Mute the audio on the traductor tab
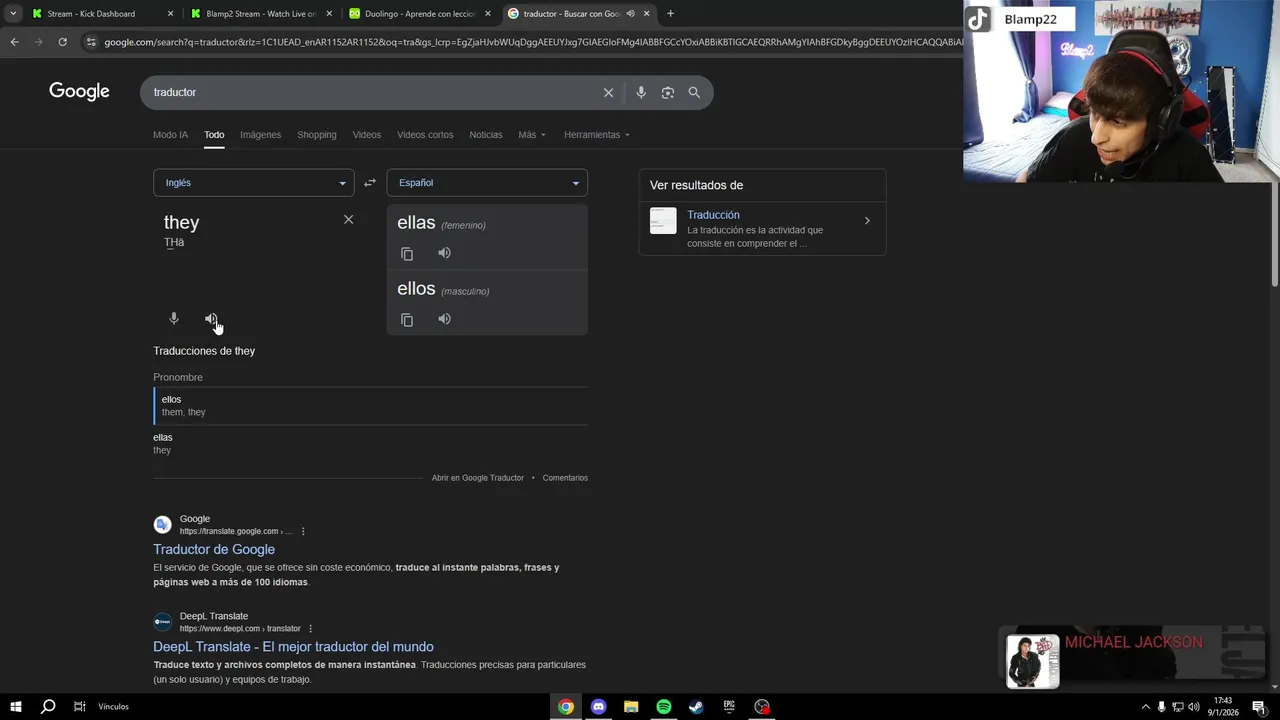 630,14
